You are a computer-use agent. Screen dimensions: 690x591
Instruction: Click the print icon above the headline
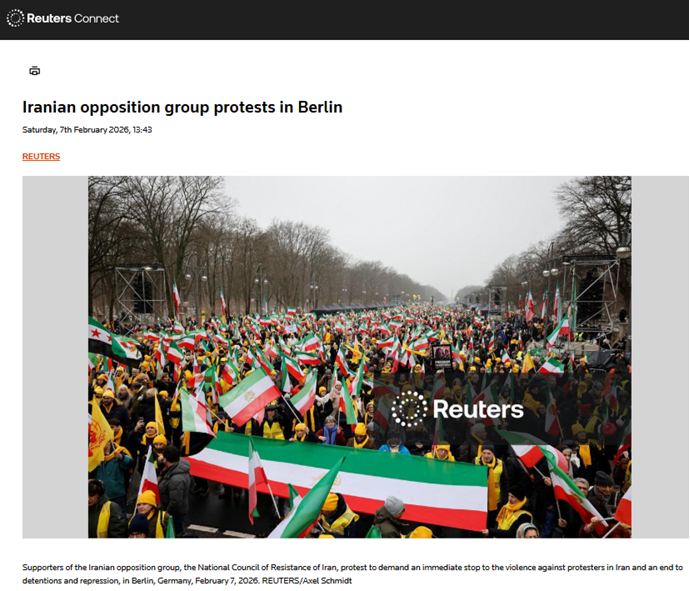[x=35, y=70]
